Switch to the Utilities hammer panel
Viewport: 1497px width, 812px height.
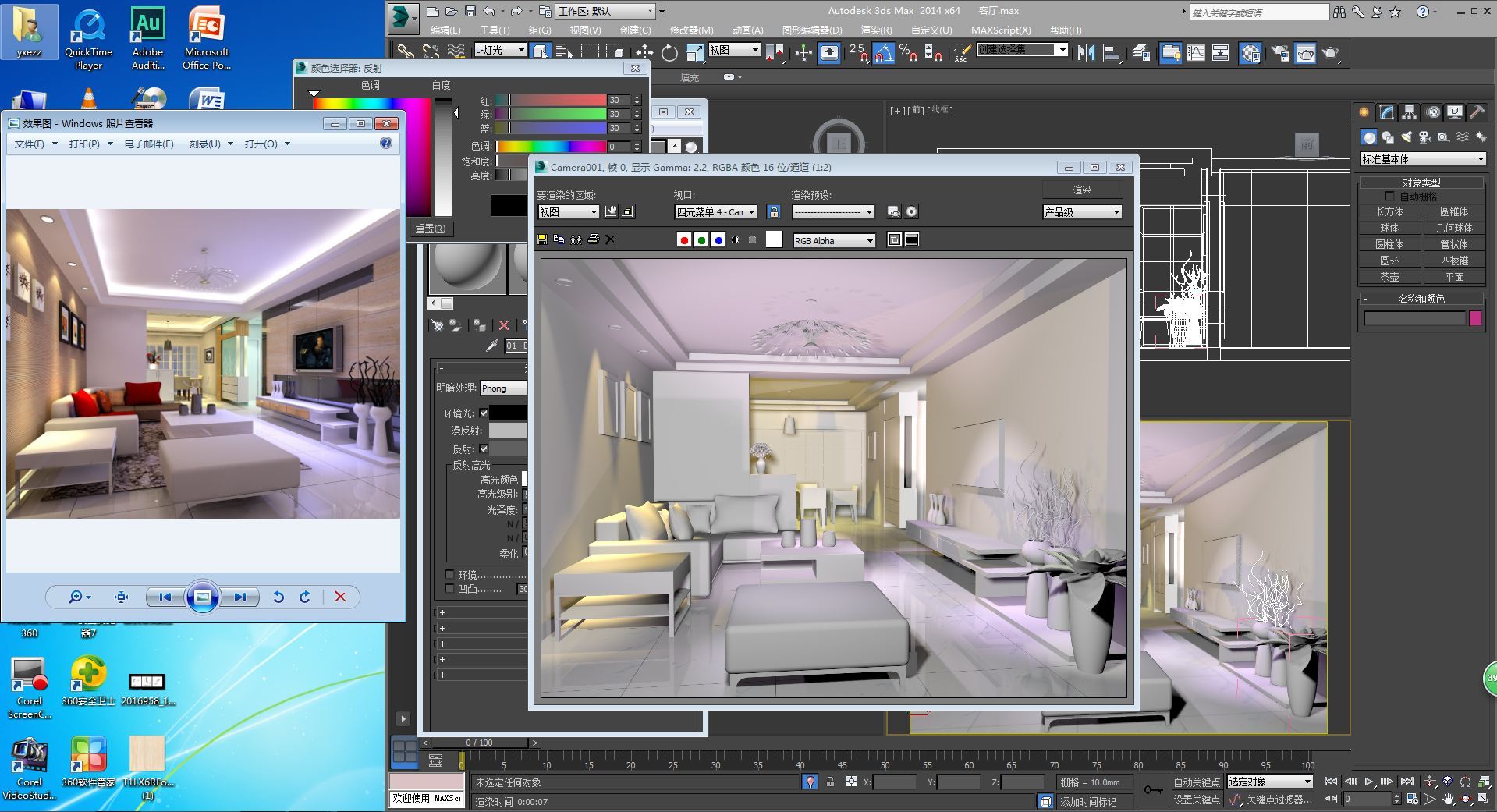pyautogui.click(x=1477, y=112)
